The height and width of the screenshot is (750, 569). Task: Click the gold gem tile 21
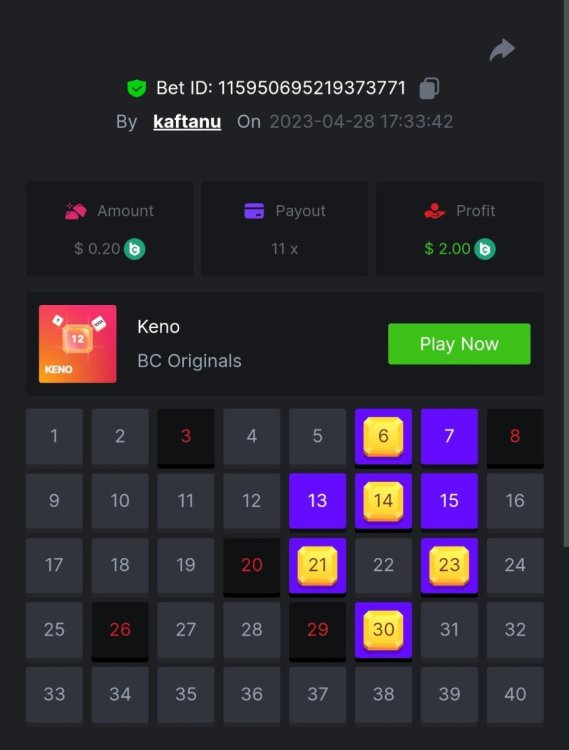[317, 565]
